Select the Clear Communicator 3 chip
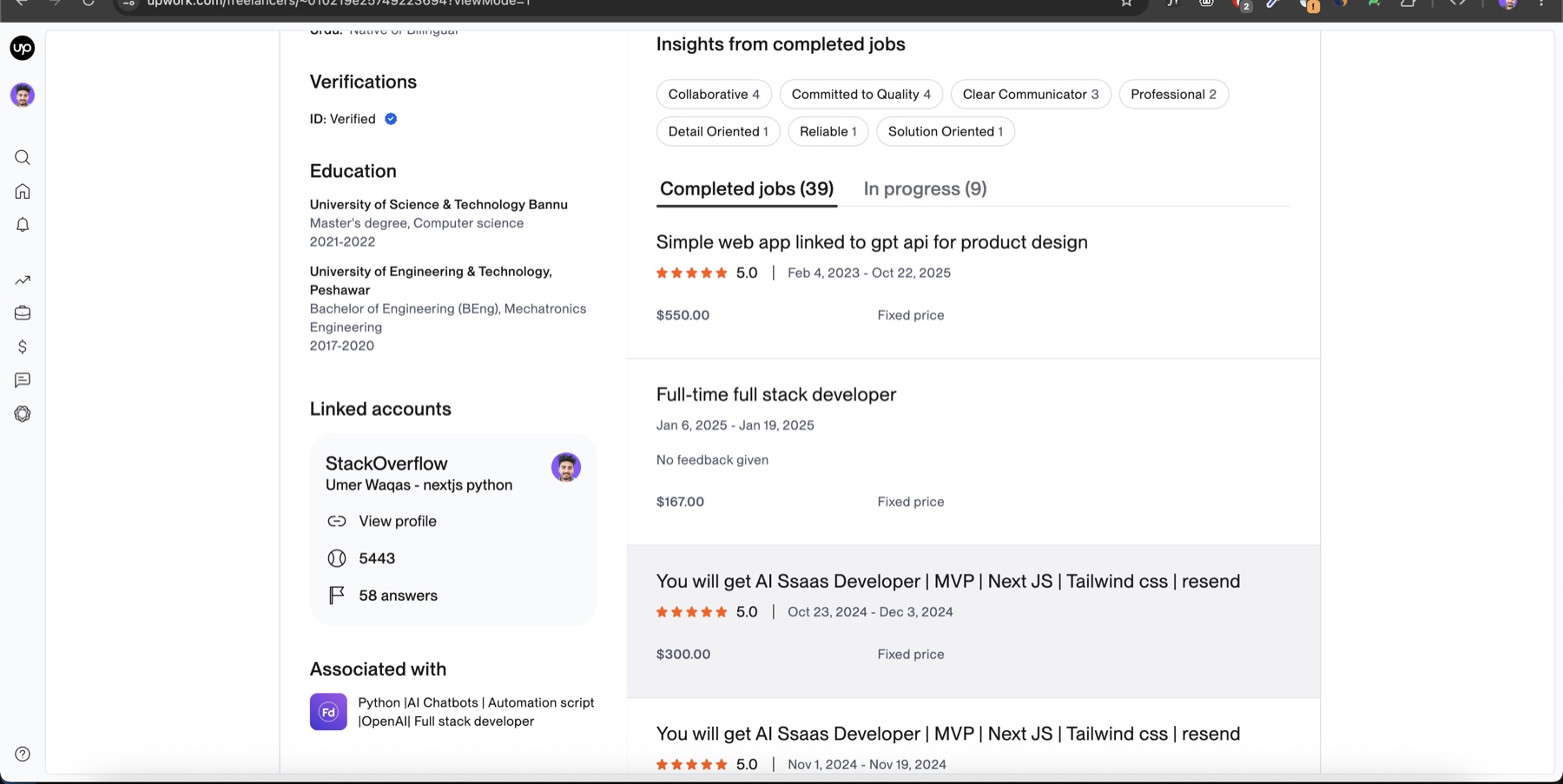 (x=1031, y=95)
